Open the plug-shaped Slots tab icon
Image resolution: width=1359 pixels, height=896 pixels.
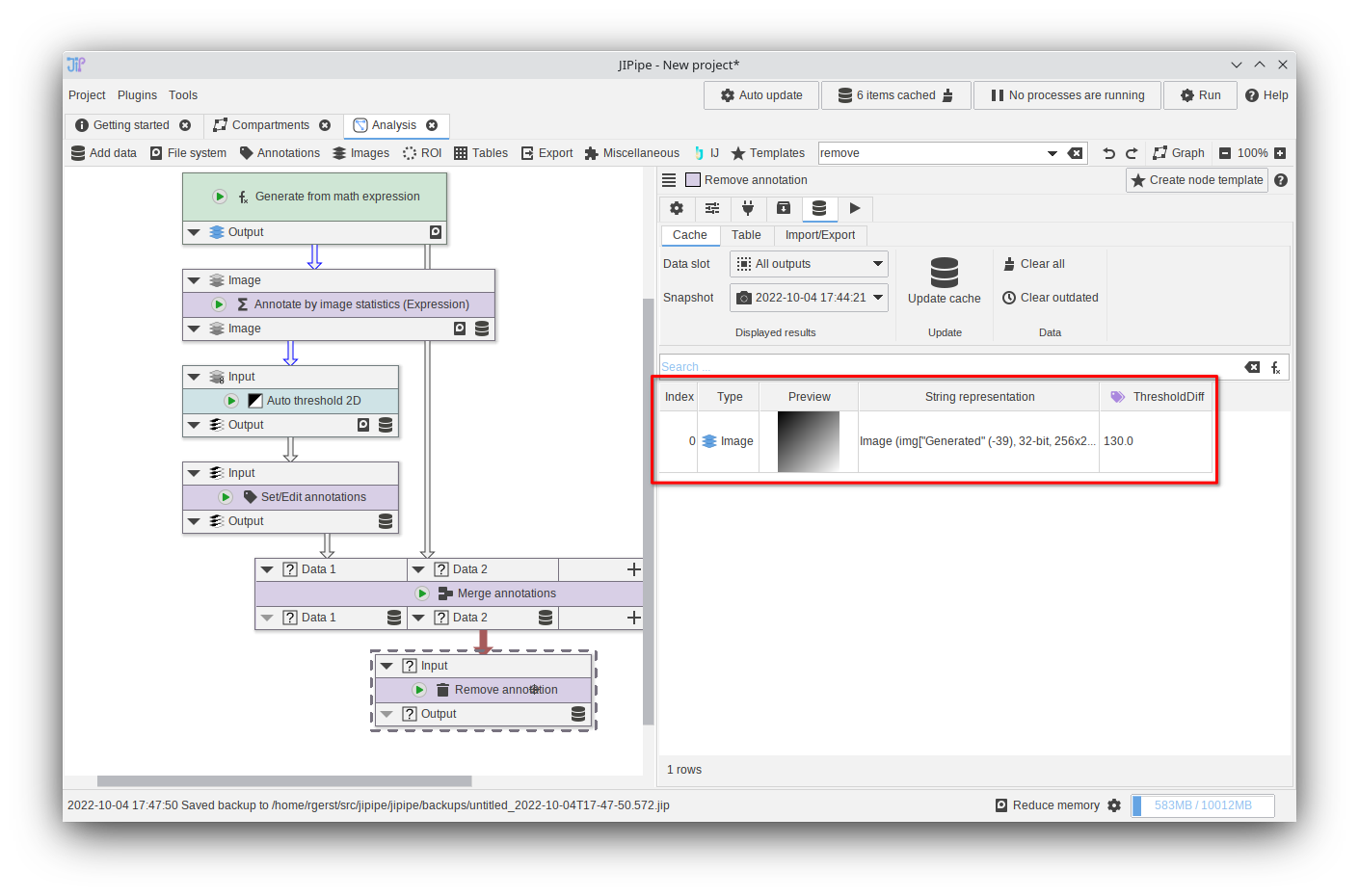pyautogui.click(x=748, y=208)
